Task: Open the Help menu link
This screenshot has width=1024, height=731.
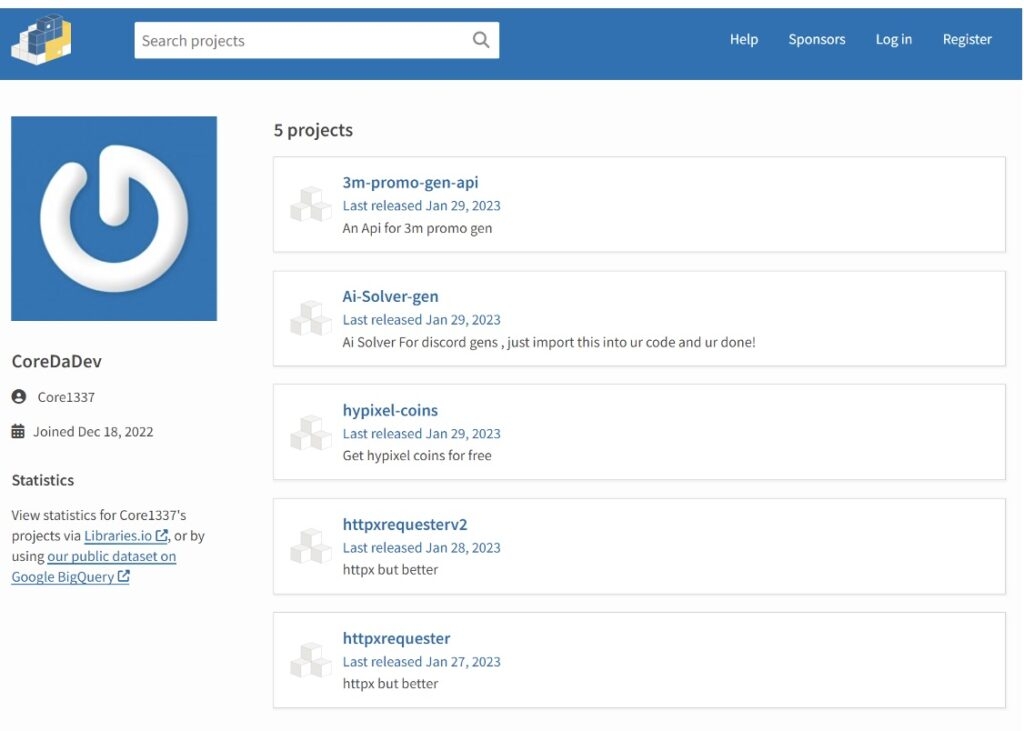Action: [x=744, y=39]
